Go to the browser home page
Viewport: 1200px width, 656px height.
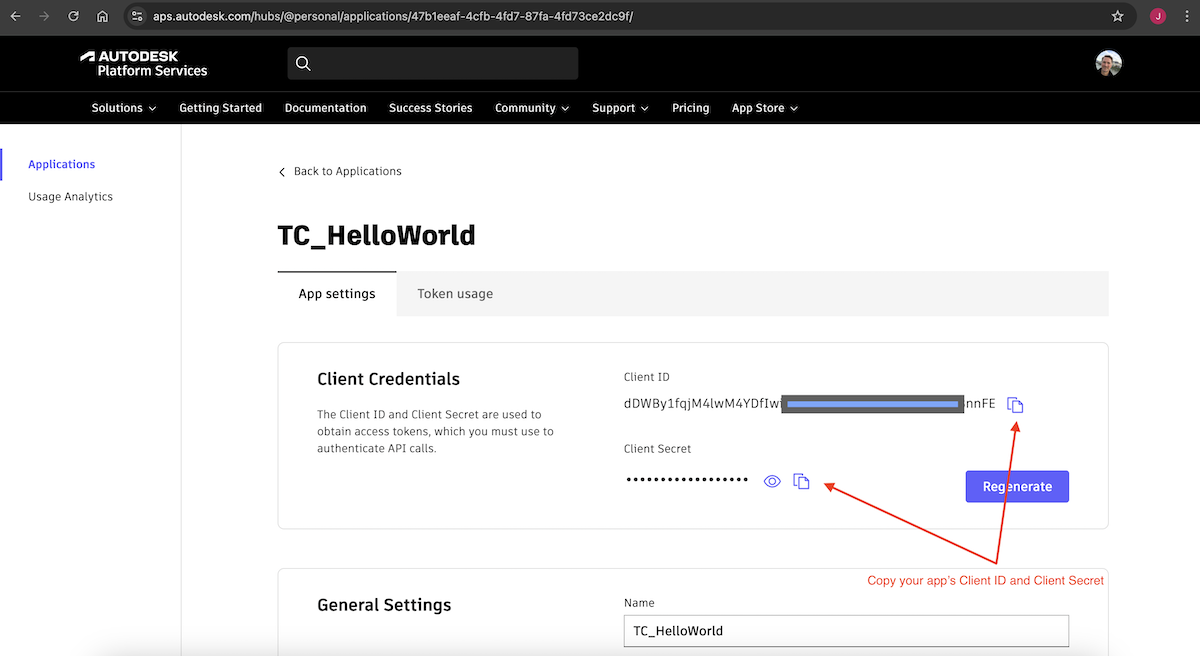(x=102, y=17)
